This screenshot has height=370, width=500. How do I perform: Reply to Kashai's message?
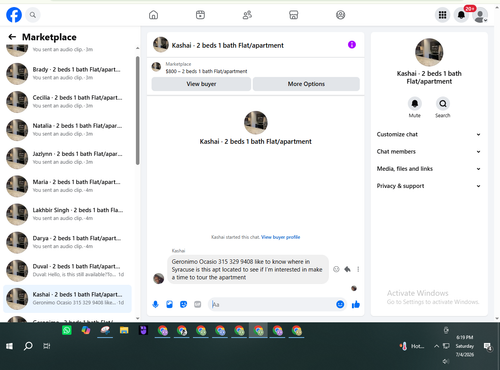(x=347, y=269)
